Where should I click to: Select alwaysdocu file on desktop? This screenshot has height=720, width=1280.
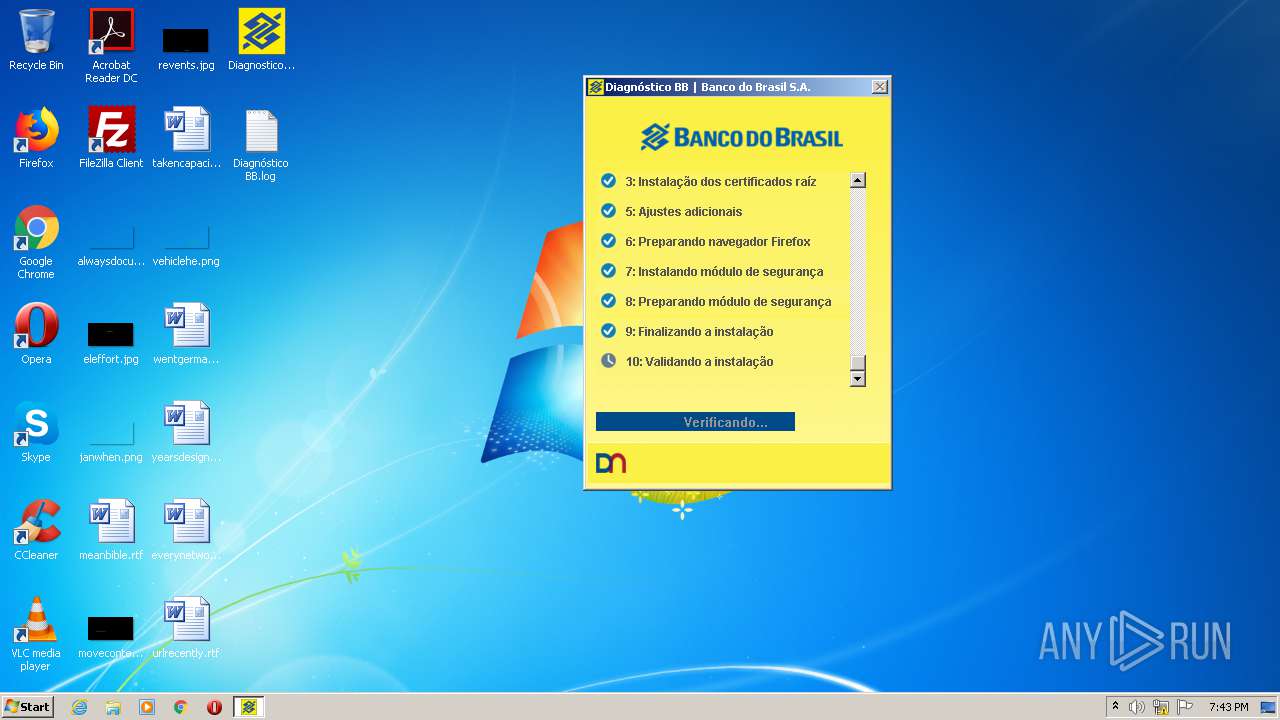coord(111,246)
